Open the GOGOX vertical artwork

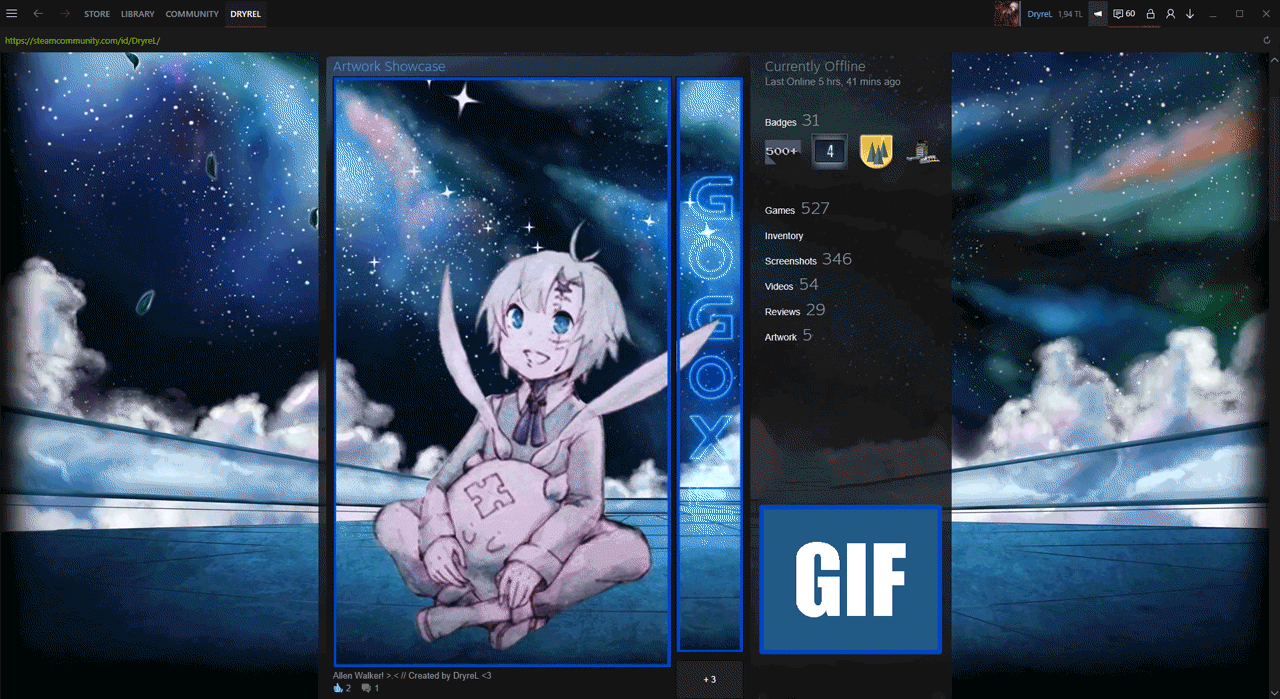[x=710, y=365]
